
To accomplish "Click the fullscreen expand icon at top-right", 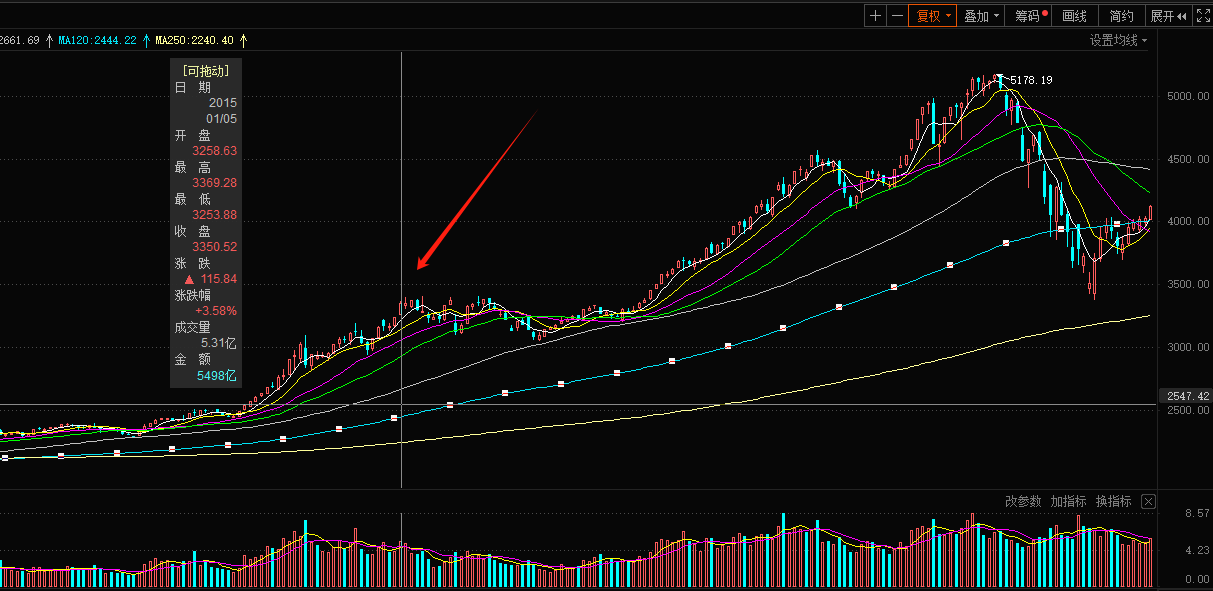I will tap(1201, 15).
